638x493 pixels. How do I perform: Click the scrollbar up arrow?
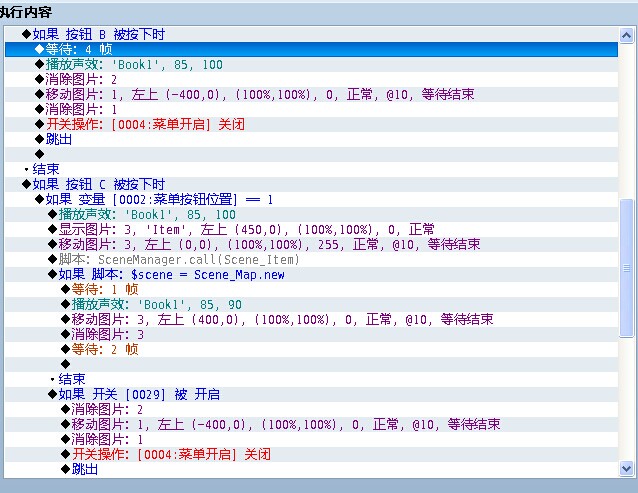[x=626, y=35]
